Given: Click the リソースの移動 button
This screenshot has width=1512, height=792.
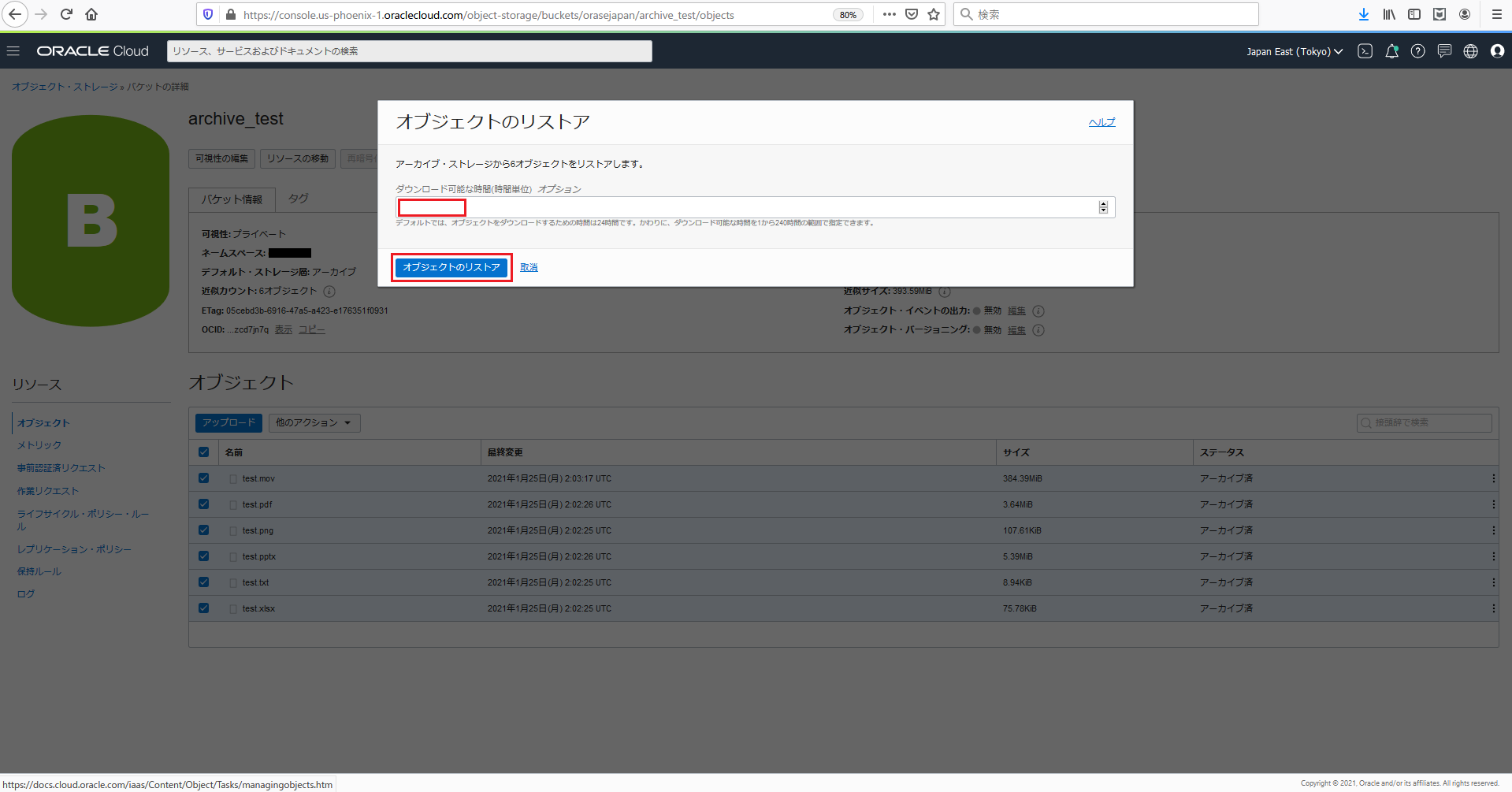Looking at the screenshot, I should coord(298,158).
